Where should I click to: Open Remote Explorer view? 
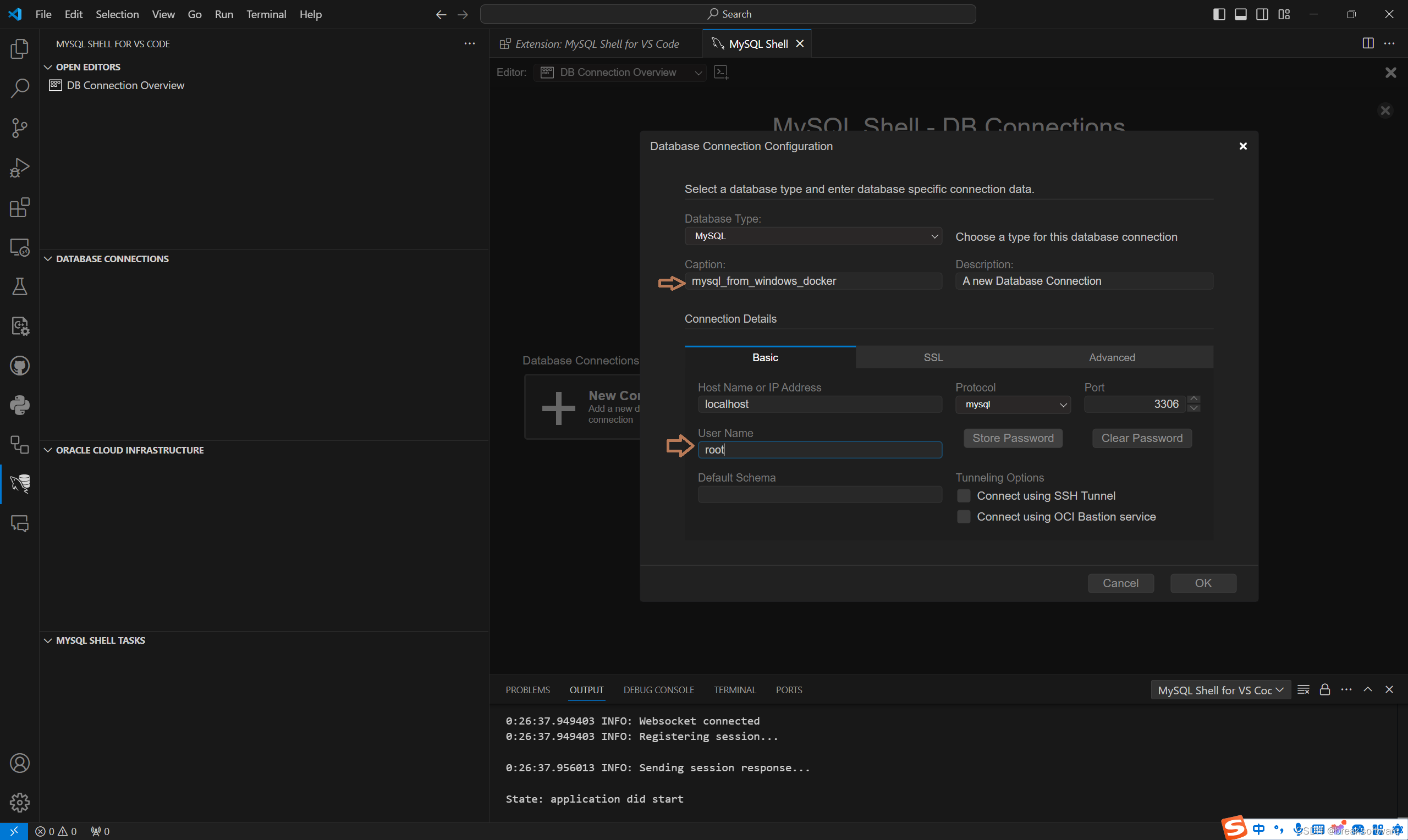coord(19,247)
